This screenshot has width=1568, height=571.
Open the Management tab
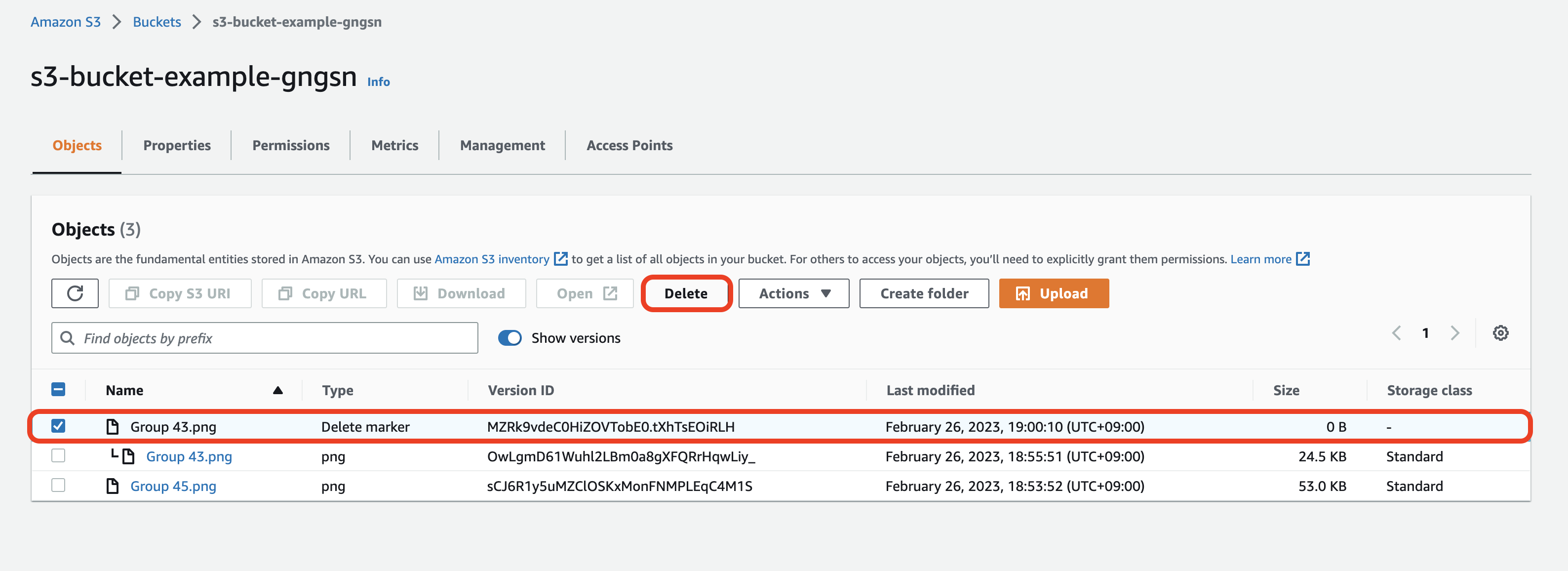(502, 146)
